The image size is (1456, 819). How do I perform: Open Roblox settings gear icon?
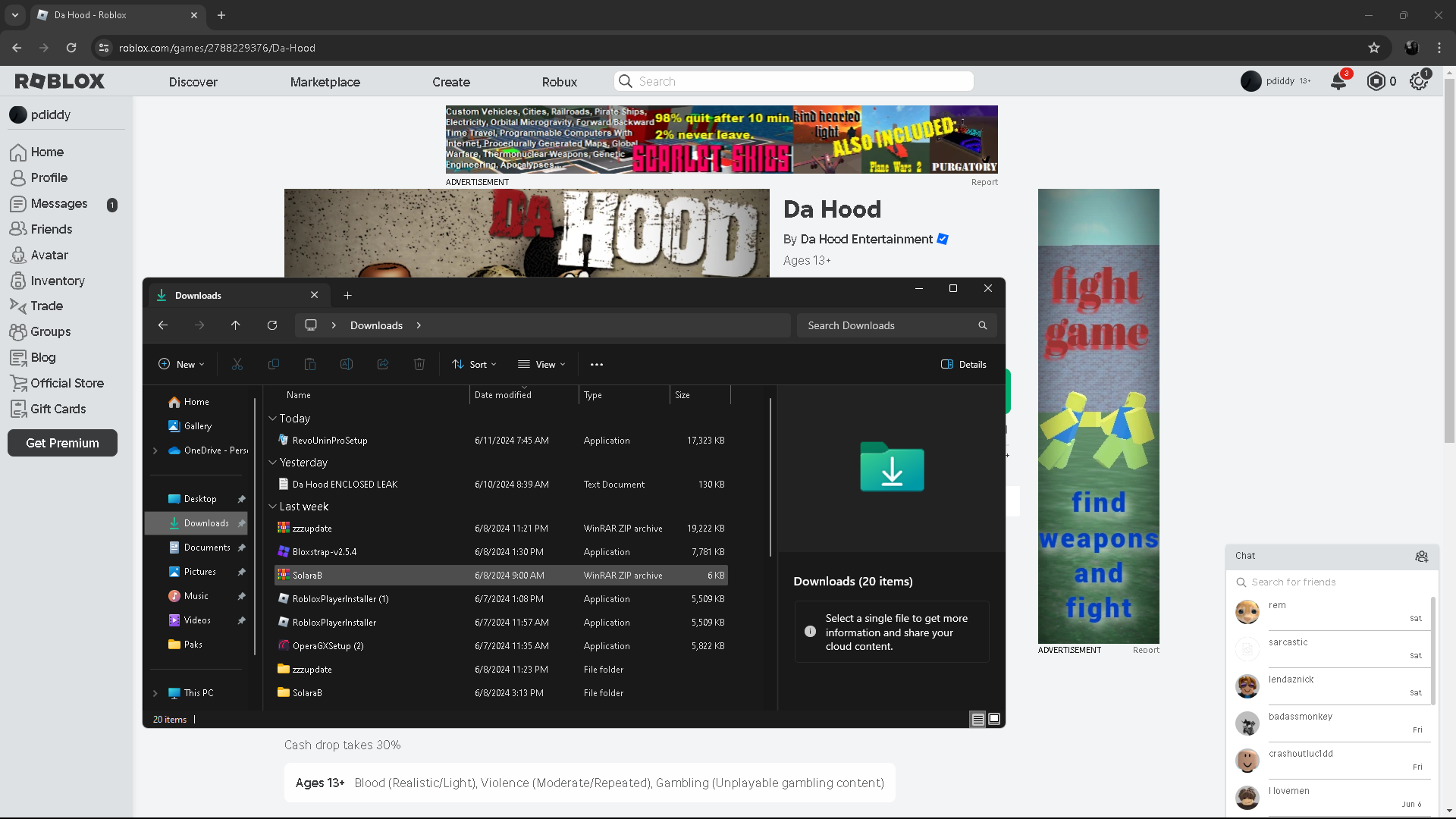point(1418,81)
